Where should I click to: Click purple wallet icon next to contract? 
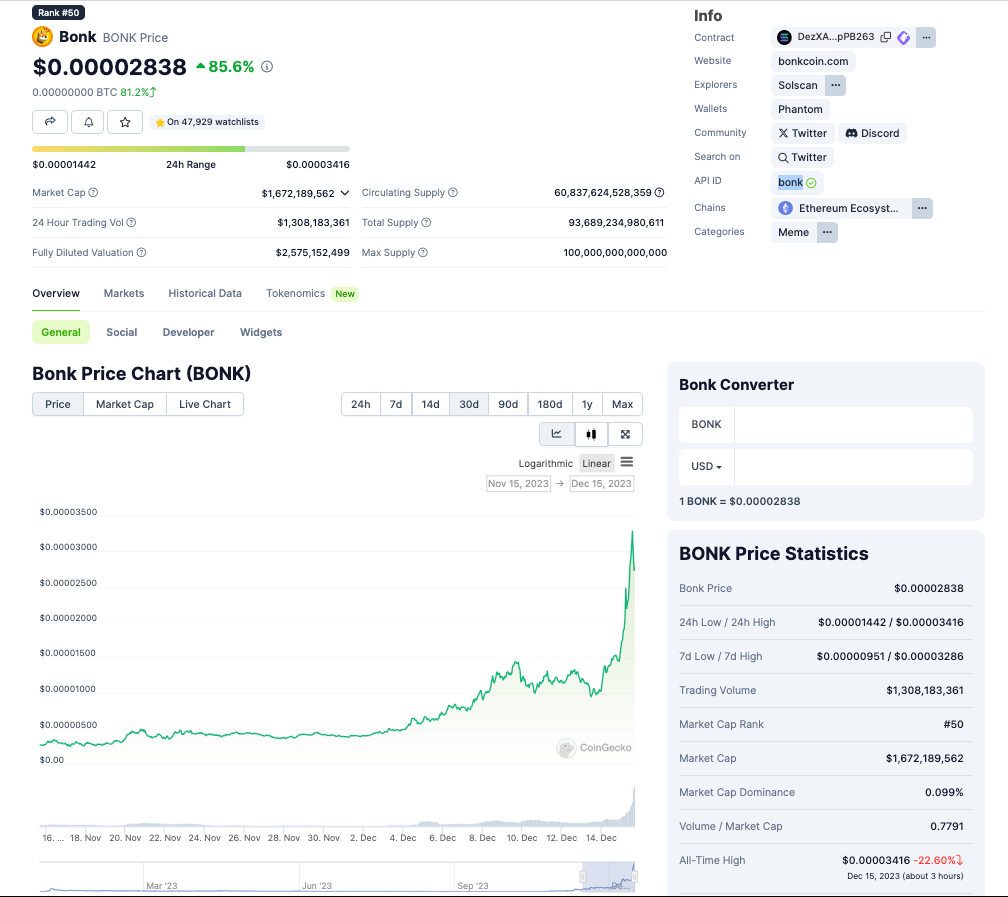903,38
